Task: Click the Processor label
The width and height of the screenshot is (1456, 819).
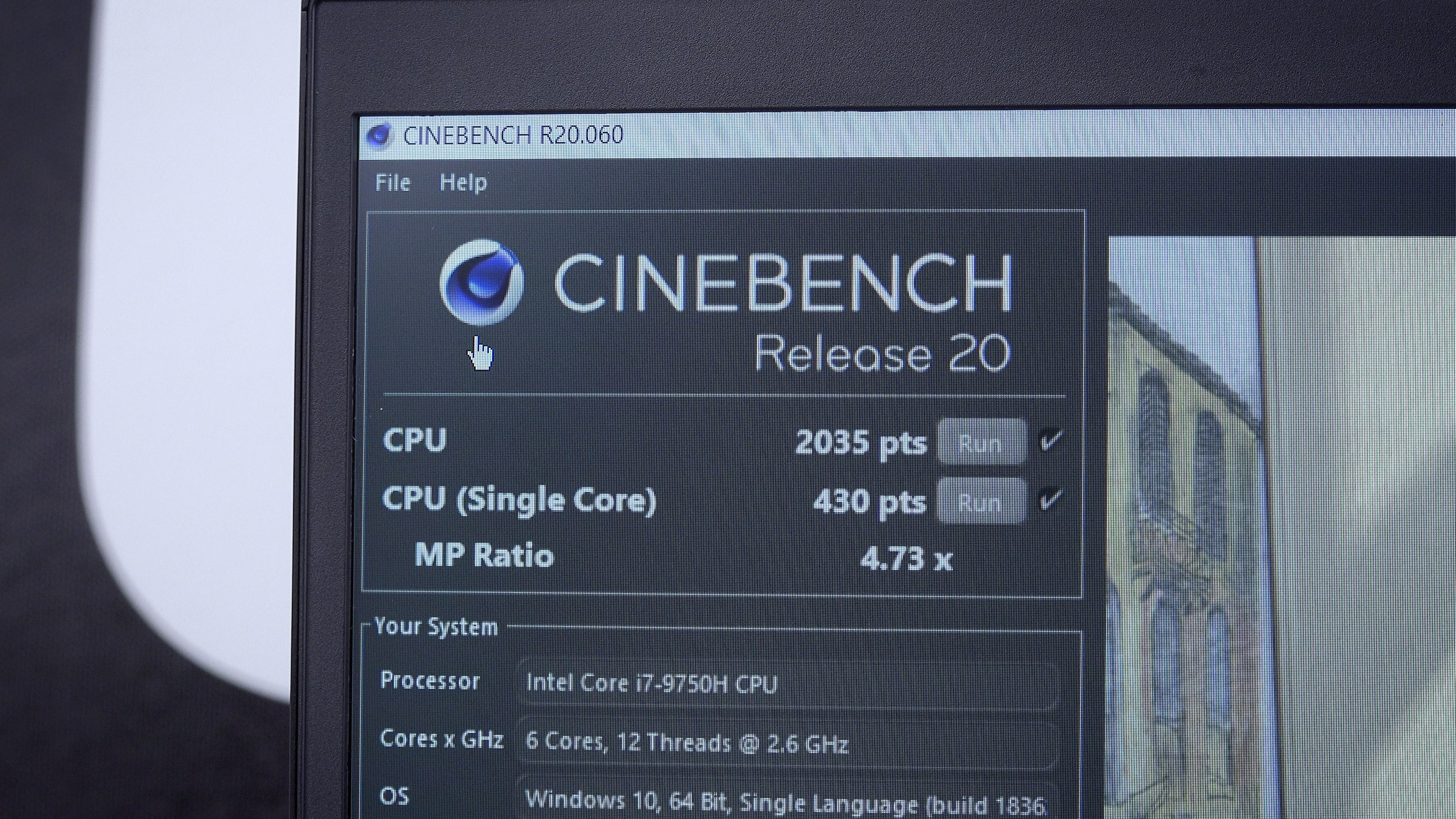Action: click(x=430, y=681)
